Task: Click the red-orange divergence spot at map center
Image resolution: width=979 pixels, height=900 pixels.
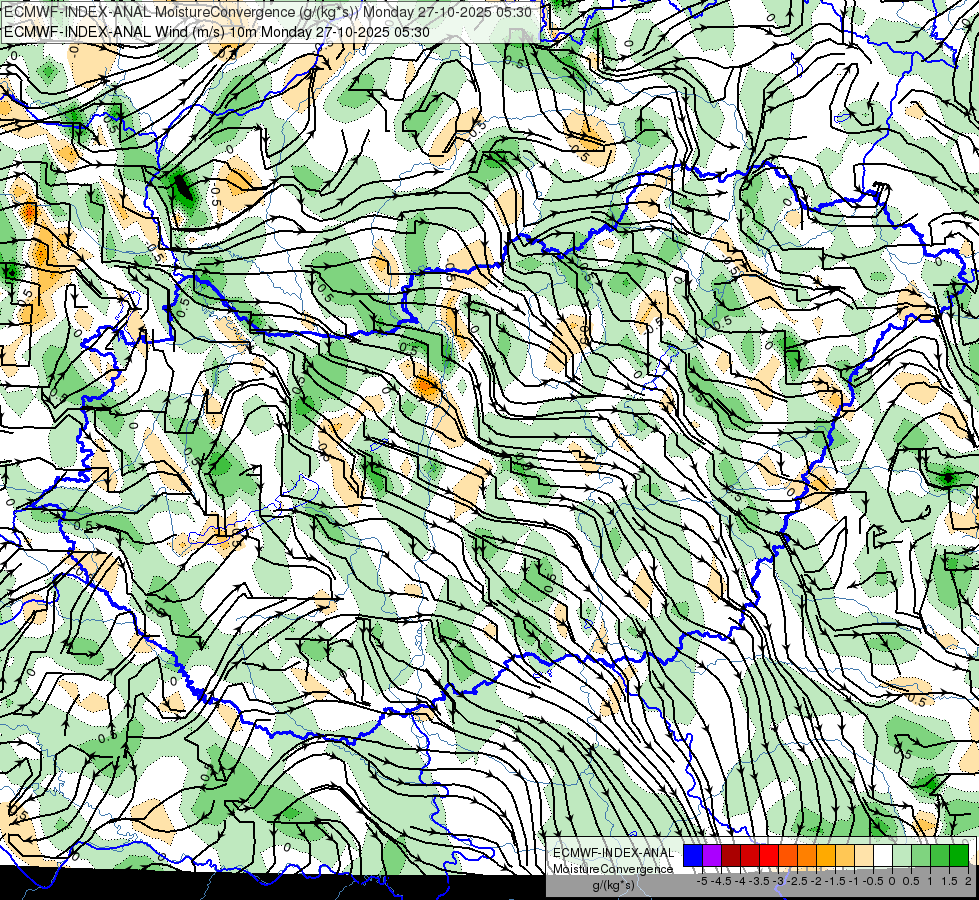Action: [x=427, y=387]
